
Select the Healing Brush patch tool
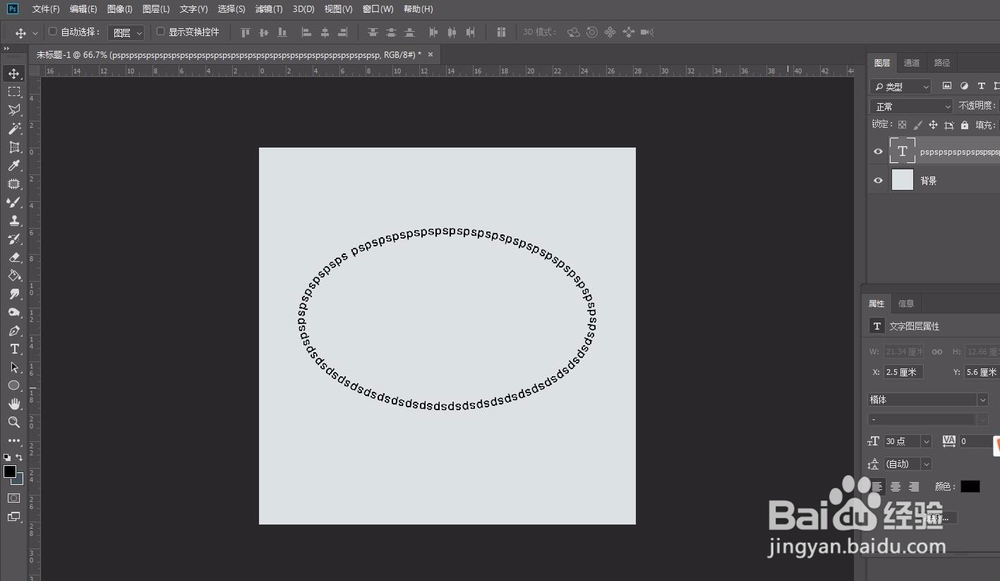point(14,184)
